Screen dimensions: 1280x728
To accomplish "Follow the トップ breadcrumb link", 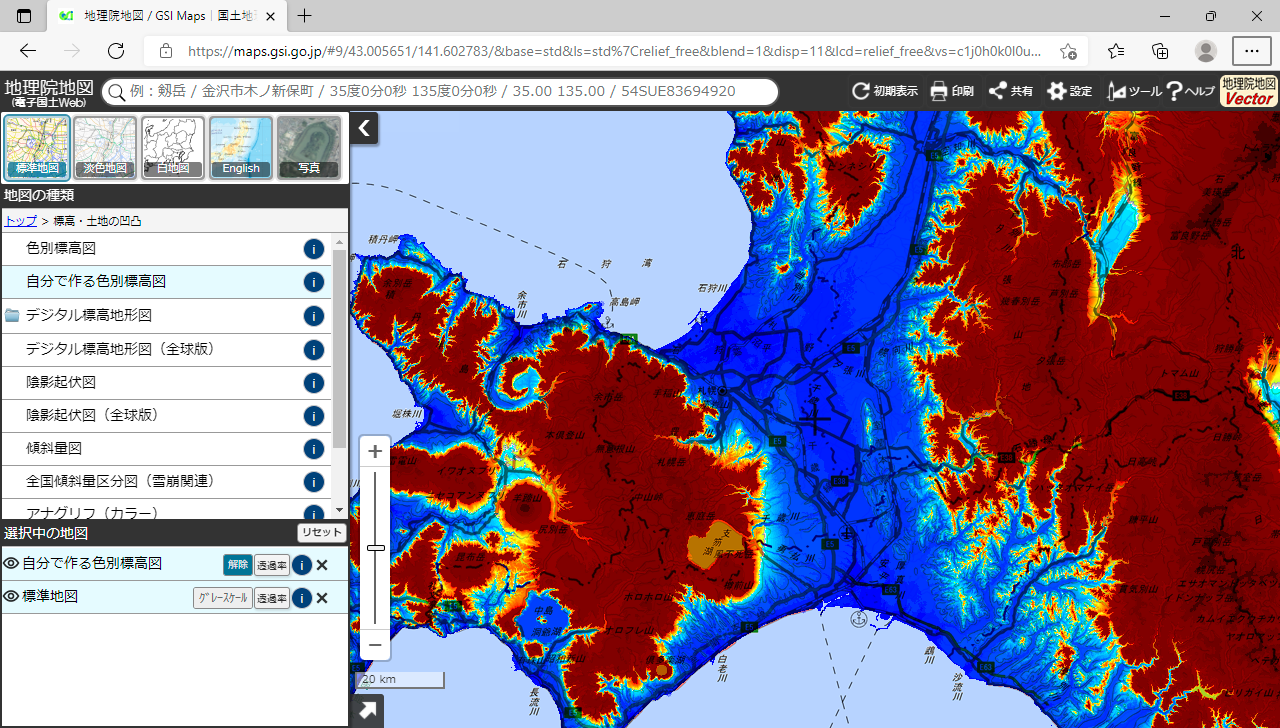I will coord(21,221).
